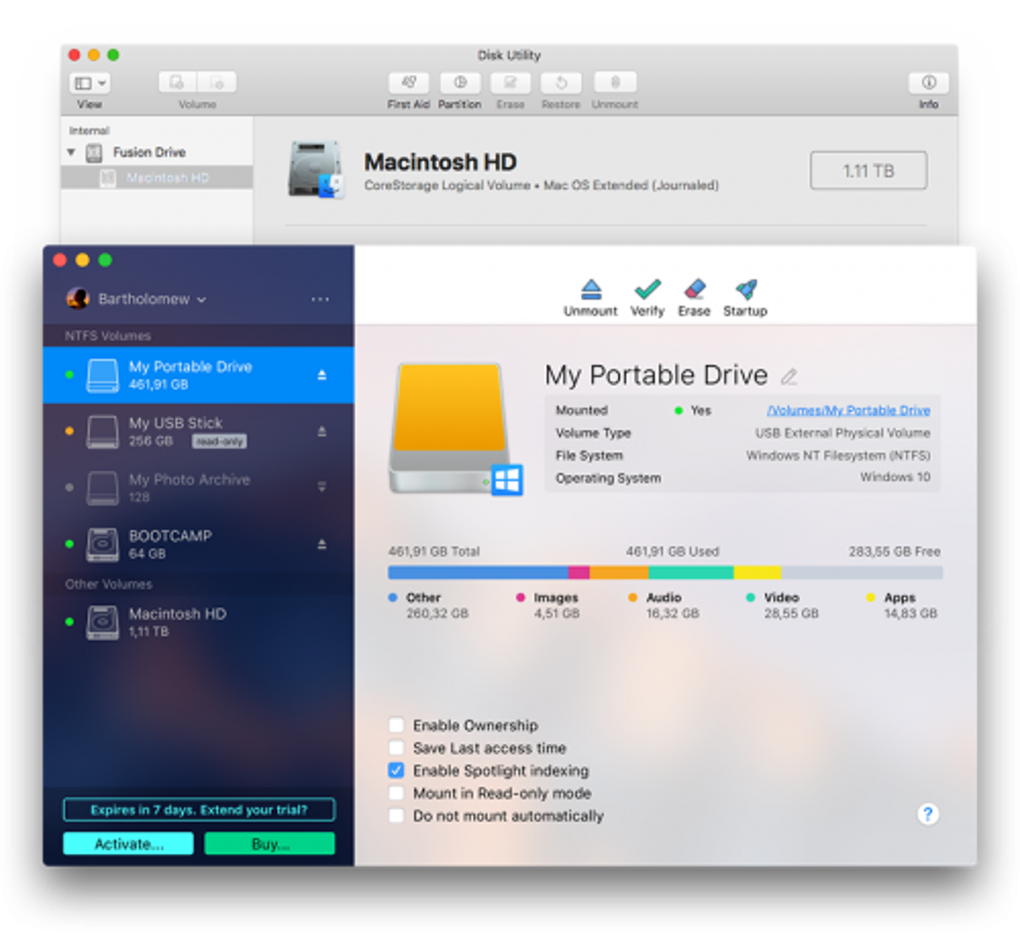Click the help question mark button
The height and width of the screenshot is (942, 1020).
point(928,814)
